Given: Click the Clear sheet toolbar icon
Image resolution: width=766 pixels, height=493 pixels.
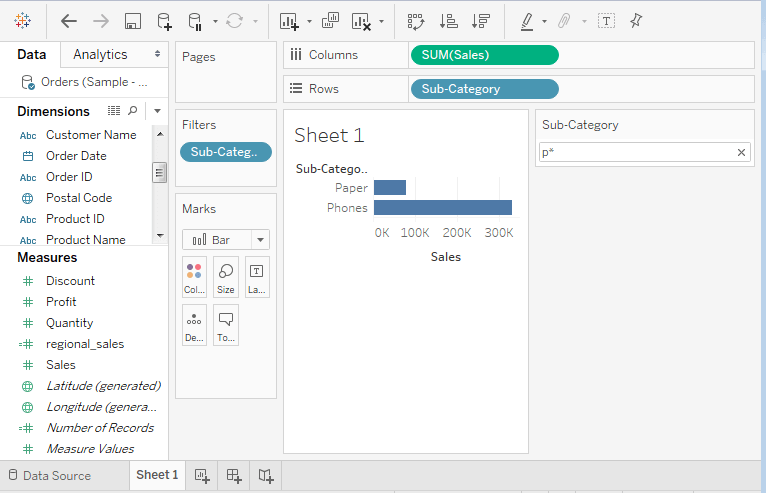Looking at the screenshot, I should pyautogui.click(x=361, y=21).
